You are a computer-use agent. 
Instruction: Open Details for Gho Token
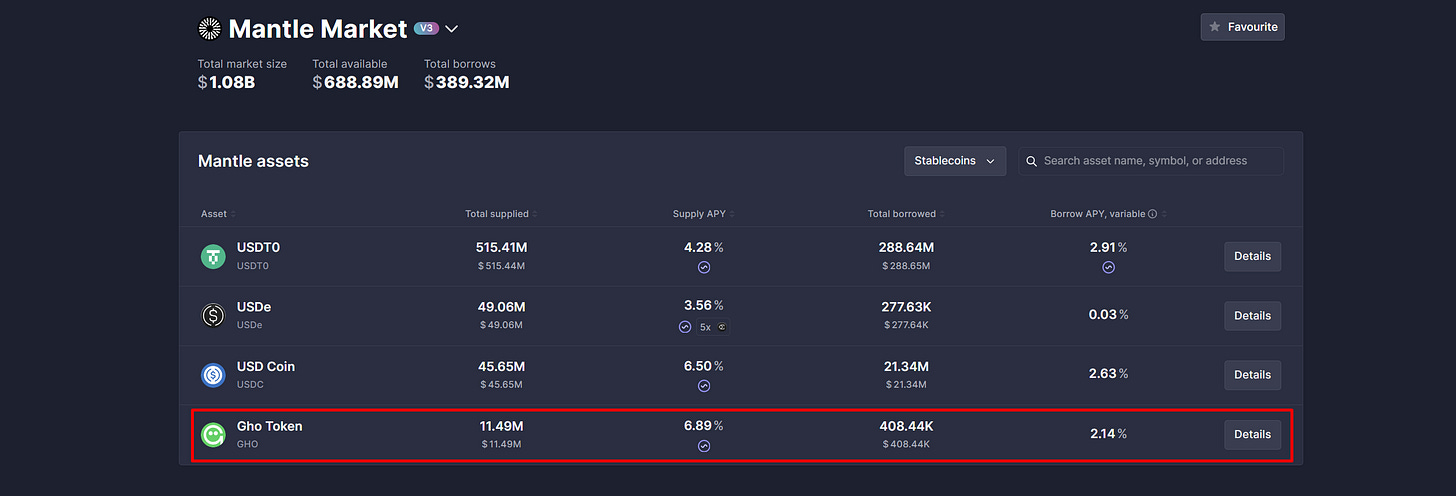[1252, 434]
